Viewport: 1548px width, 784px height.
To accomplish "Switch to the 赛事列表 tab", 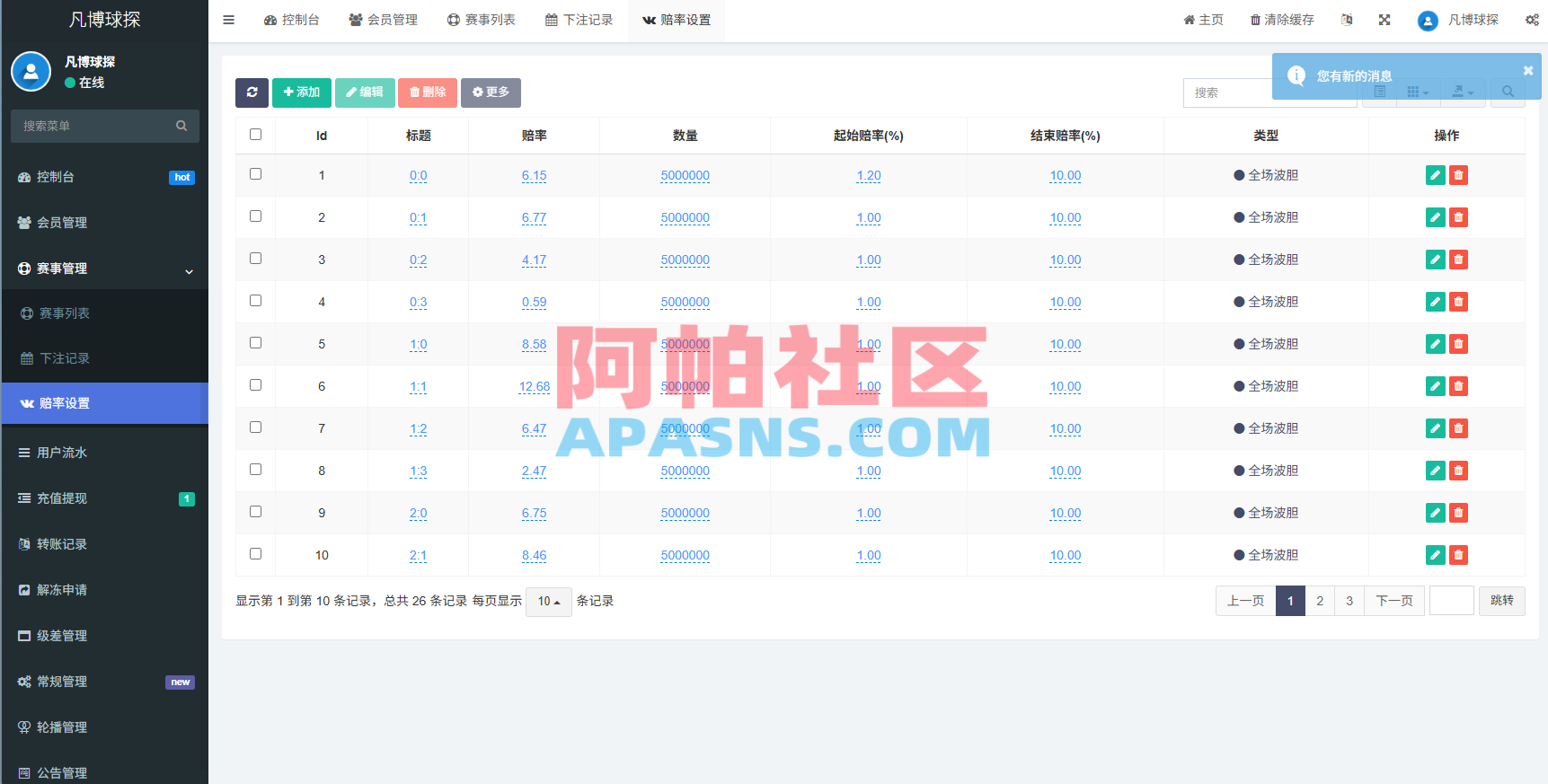I will (x=482, y=20).
